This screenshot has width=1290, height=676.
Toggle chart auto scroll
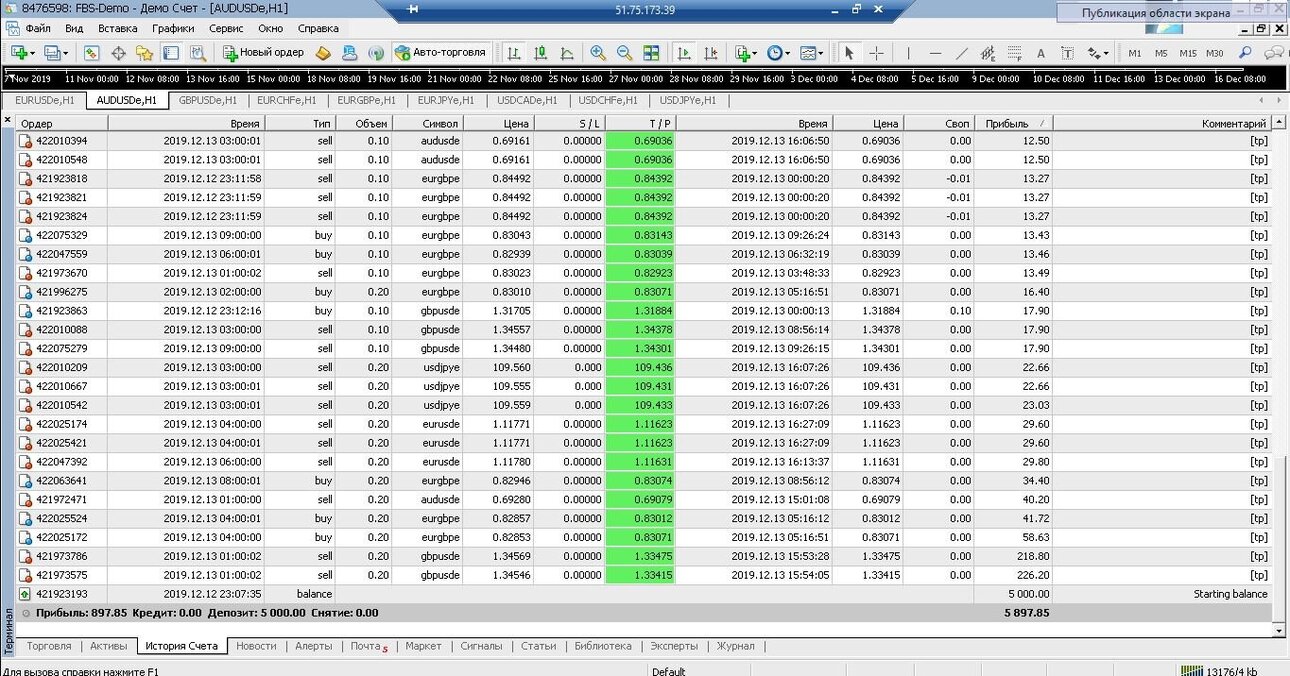pos(685,53)
